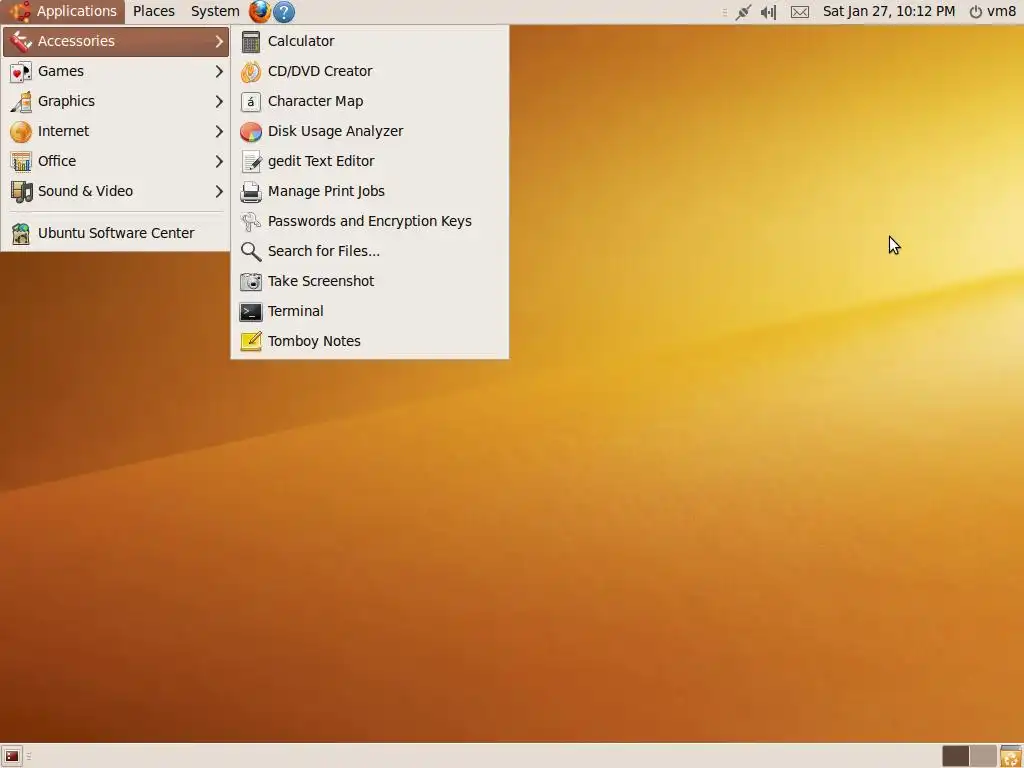The height and width of the screenshot is (768, 1024).
Task: Expand the Internet submenu arrow
Action: [x=219, y=131]
